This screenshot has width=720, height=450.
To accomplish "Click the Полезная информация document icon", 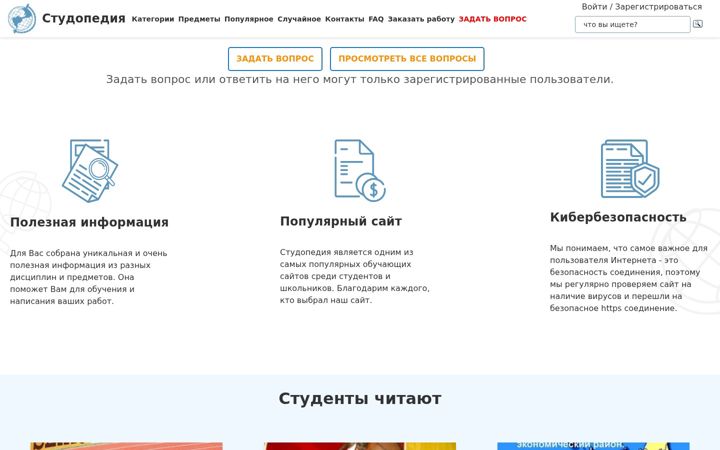I will [90, 170].
